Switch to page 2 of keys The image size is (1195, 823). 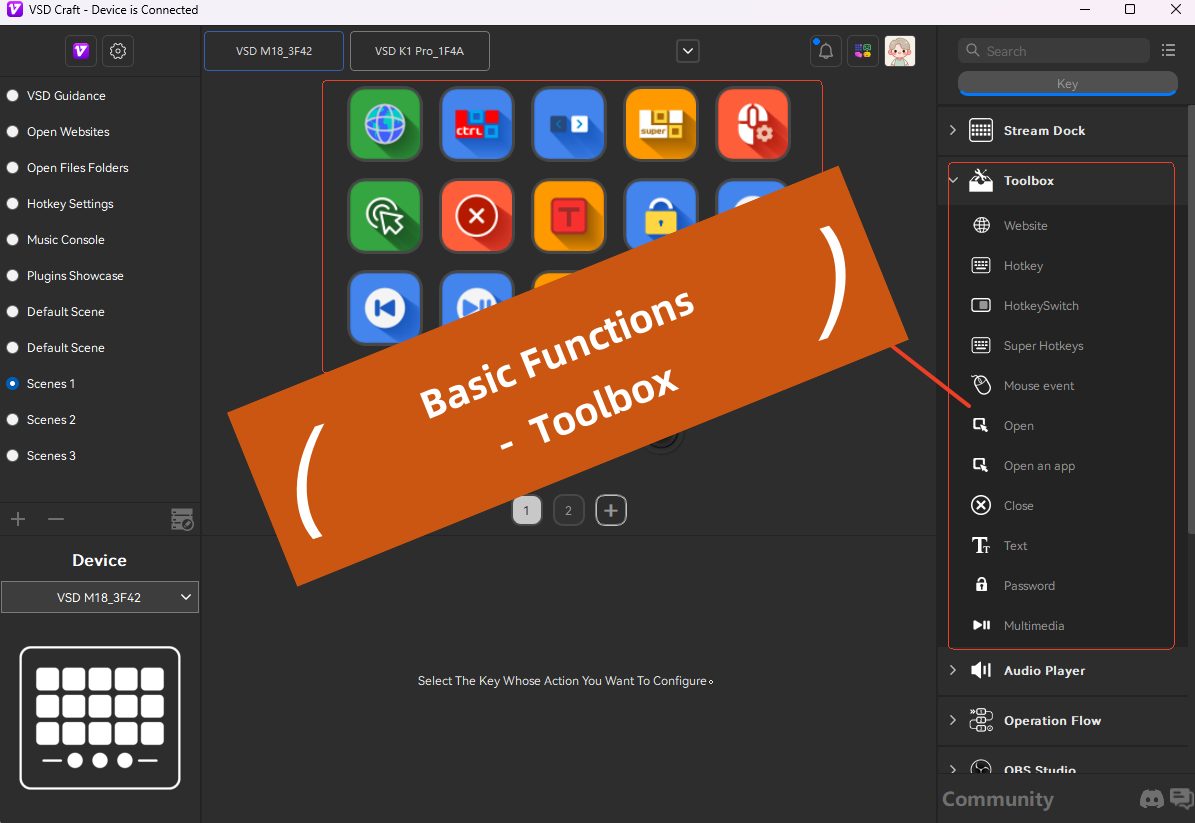coord(568,511)
